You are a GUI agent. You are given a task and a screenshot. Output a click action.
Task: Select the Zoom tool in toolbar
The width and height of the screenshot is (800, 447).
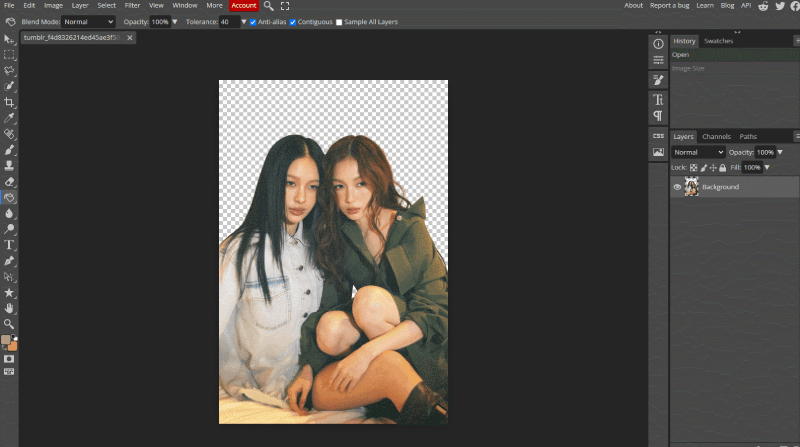[x=9, y=324]
